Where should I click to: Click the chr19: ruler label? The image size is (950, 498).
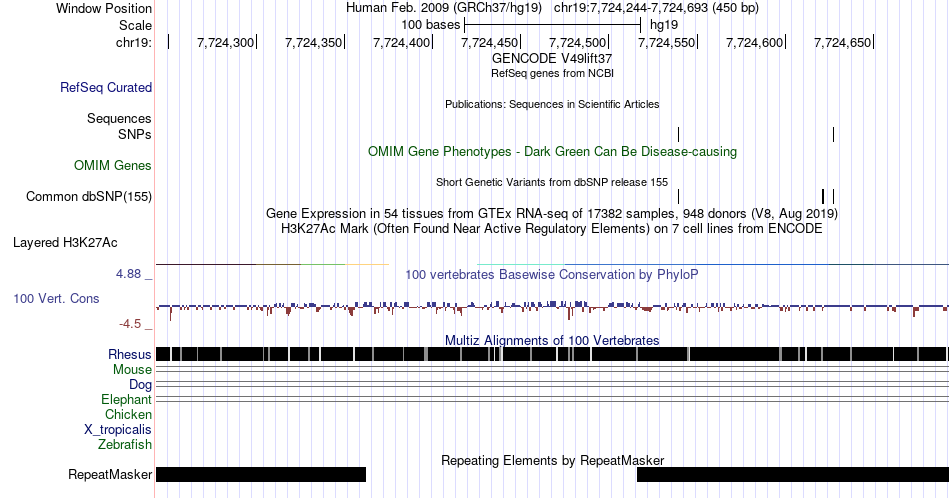point(134,42)
